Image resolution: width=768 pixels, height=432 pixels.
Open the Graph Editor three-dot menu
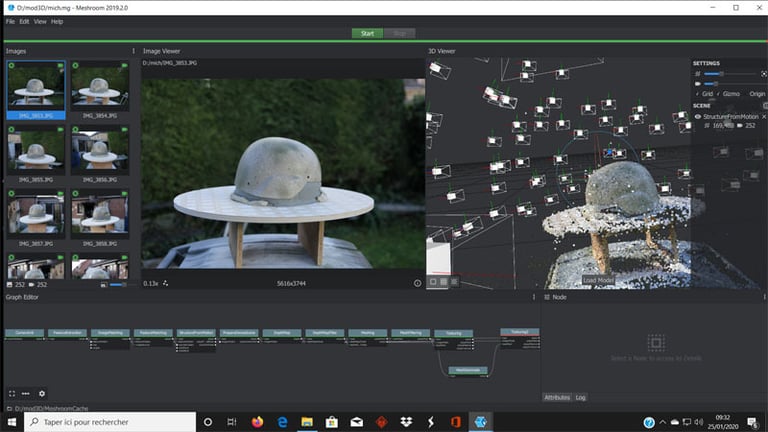535,297
